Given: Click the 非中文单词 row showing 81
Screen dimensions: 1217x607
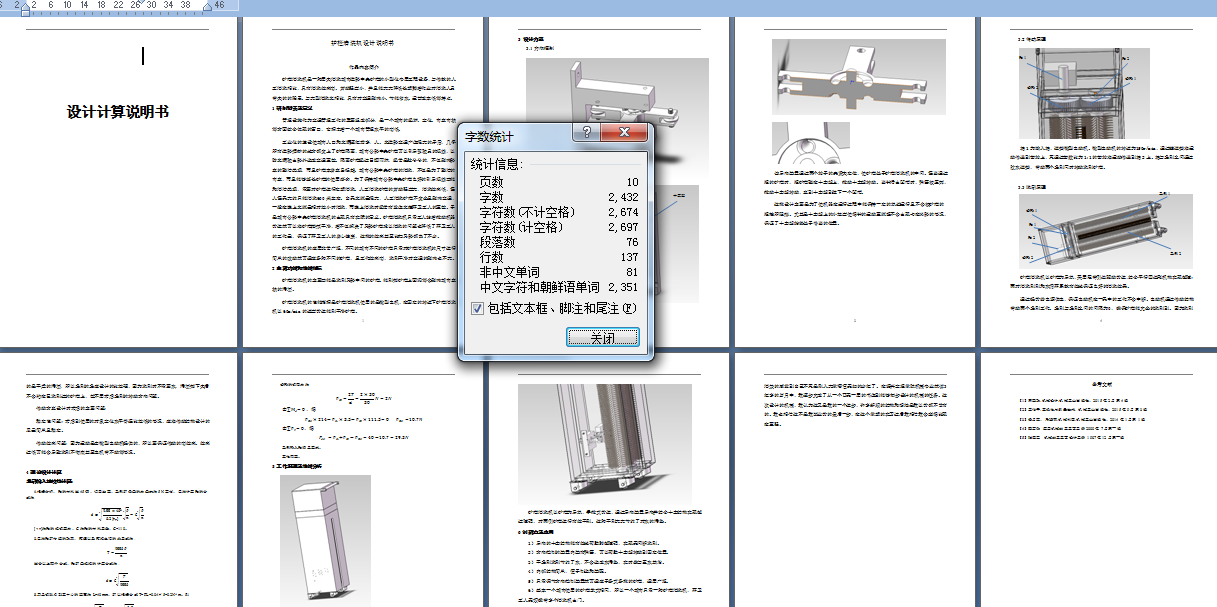Looking at the screenshot, I should pos(558,272).
